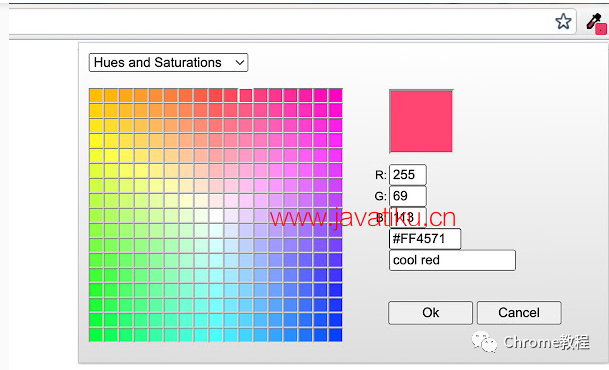The height and width of the screenshot is (370, 609).
Task: Select the bottom-right blue swatch
Action: coord(336,335)
